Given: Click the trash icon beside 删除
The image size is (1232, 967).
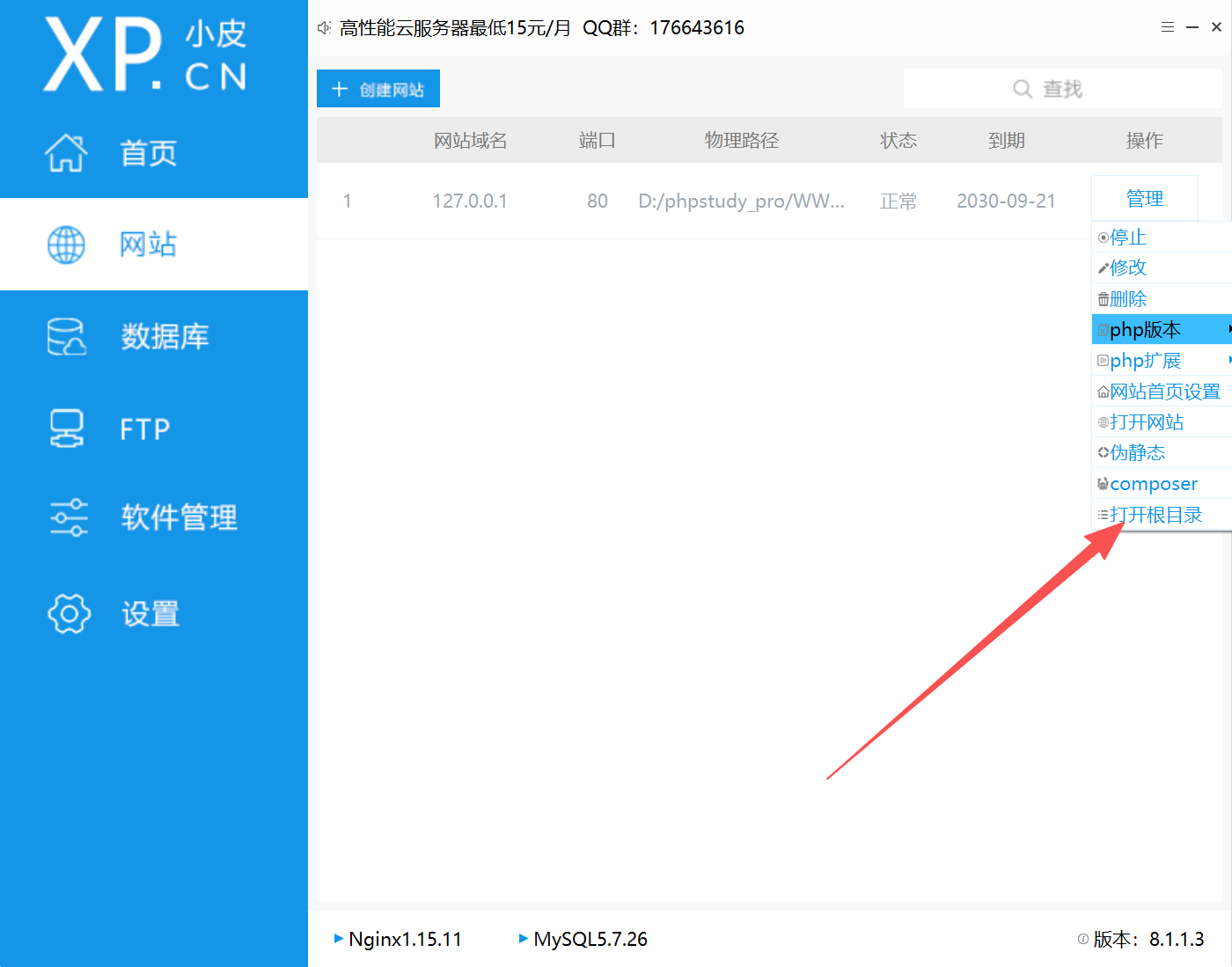Looking at the screenshot, I should [x=1104, y=299].
